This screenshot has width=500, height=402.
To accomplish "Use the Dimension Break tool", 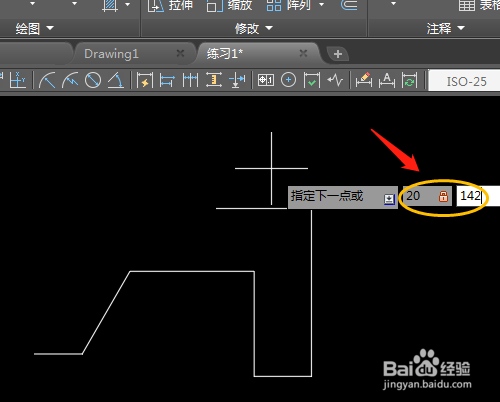I will (x=237, y=80).
